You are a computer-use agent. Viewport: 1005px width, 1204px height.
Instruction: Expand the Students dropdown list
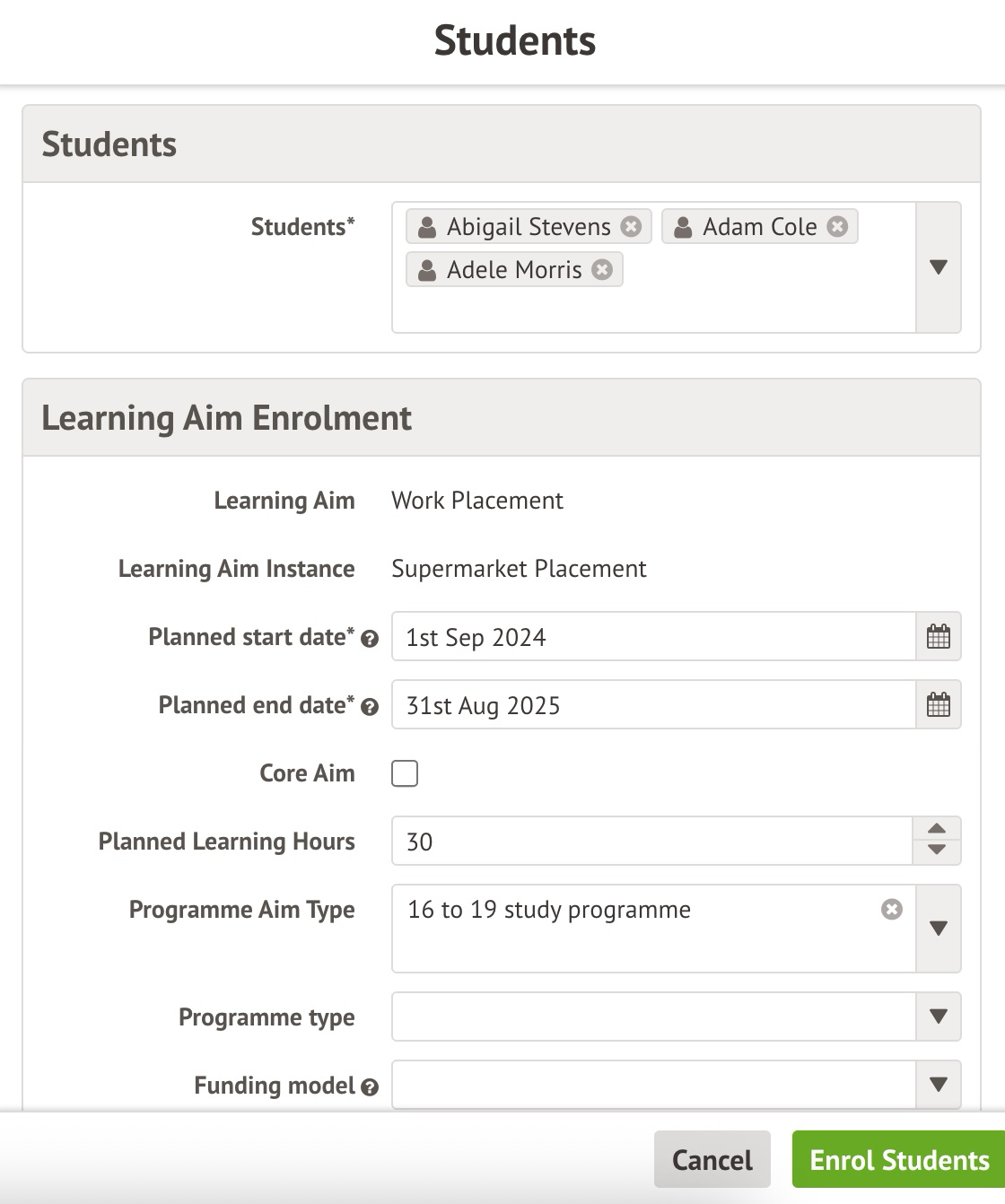point(939,267)
